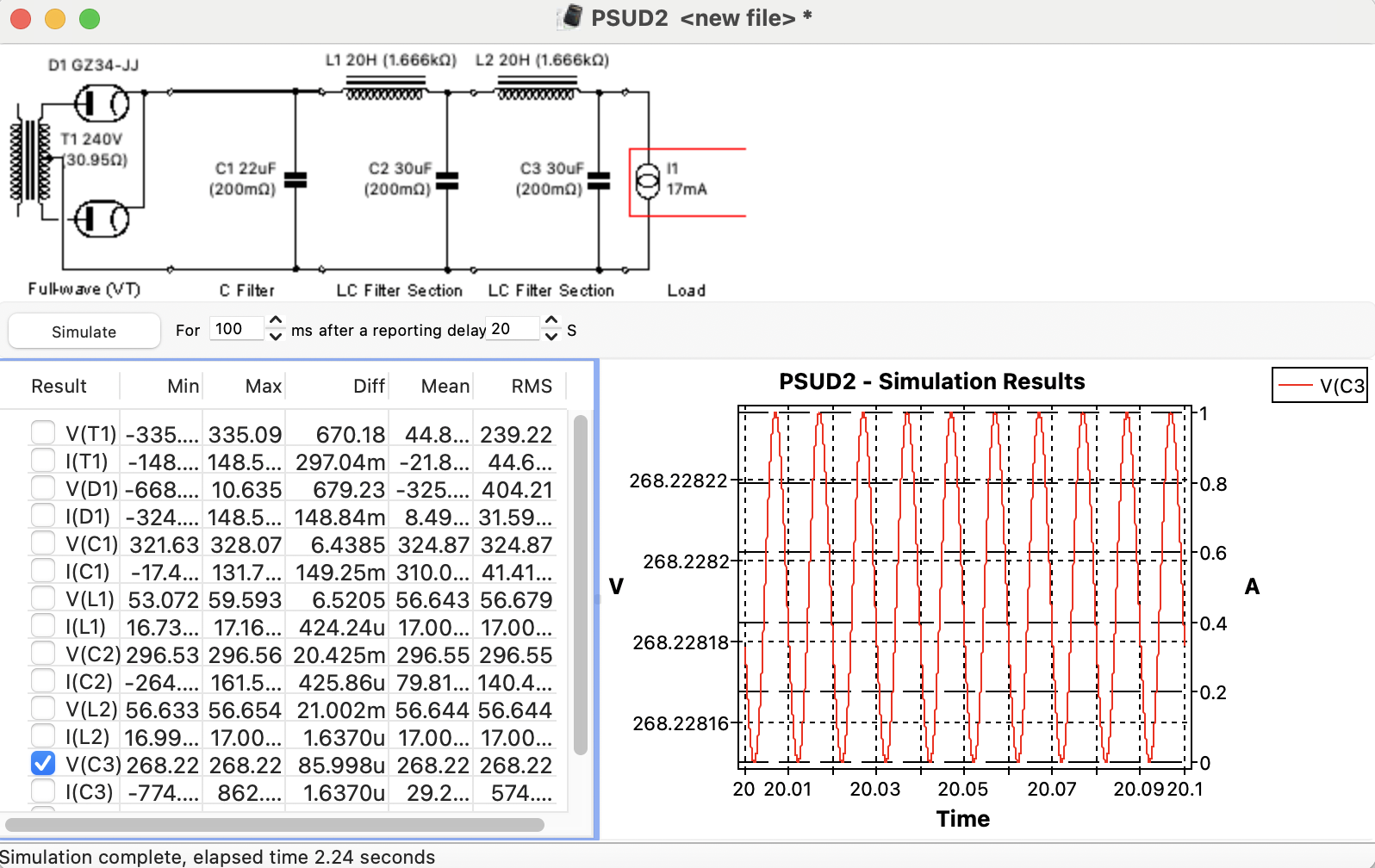The image size is (1375, 868).
Task: Select the lower rectifier diode symbol
Action: pos(101,219)
